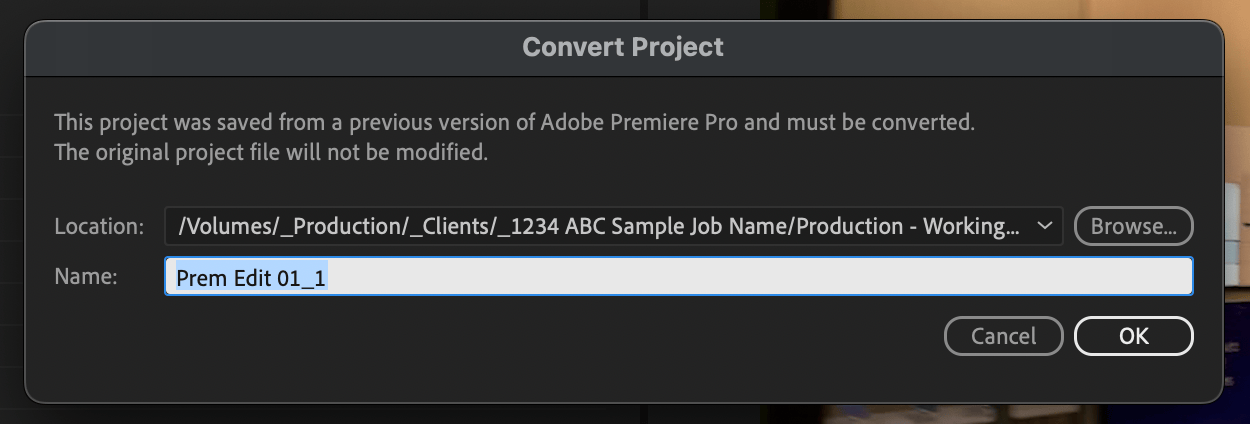Click the Location: label
Screen dimensions: 1250x424
(x=99, y=226)
